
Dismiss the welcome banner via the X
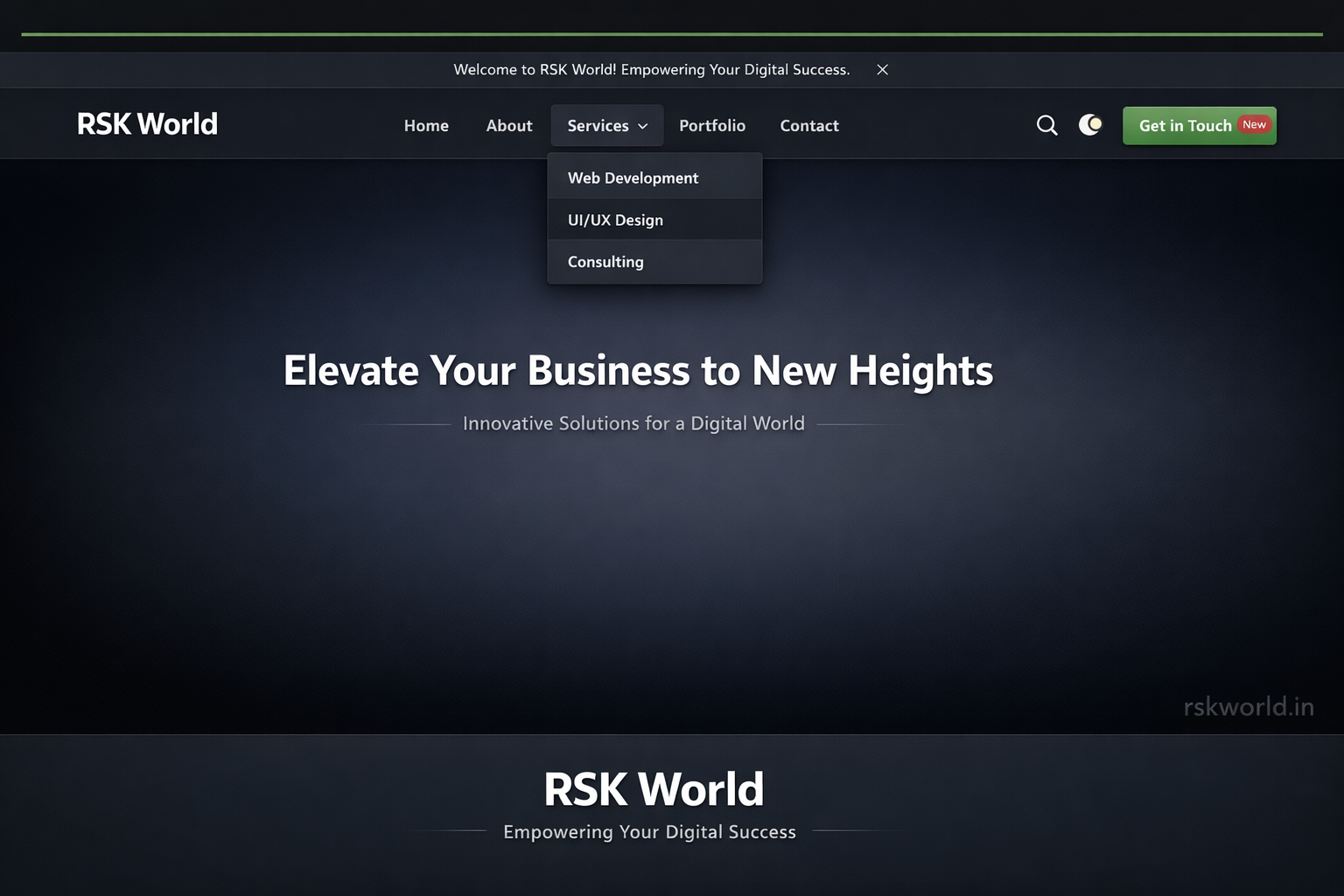tap(882, 69)
